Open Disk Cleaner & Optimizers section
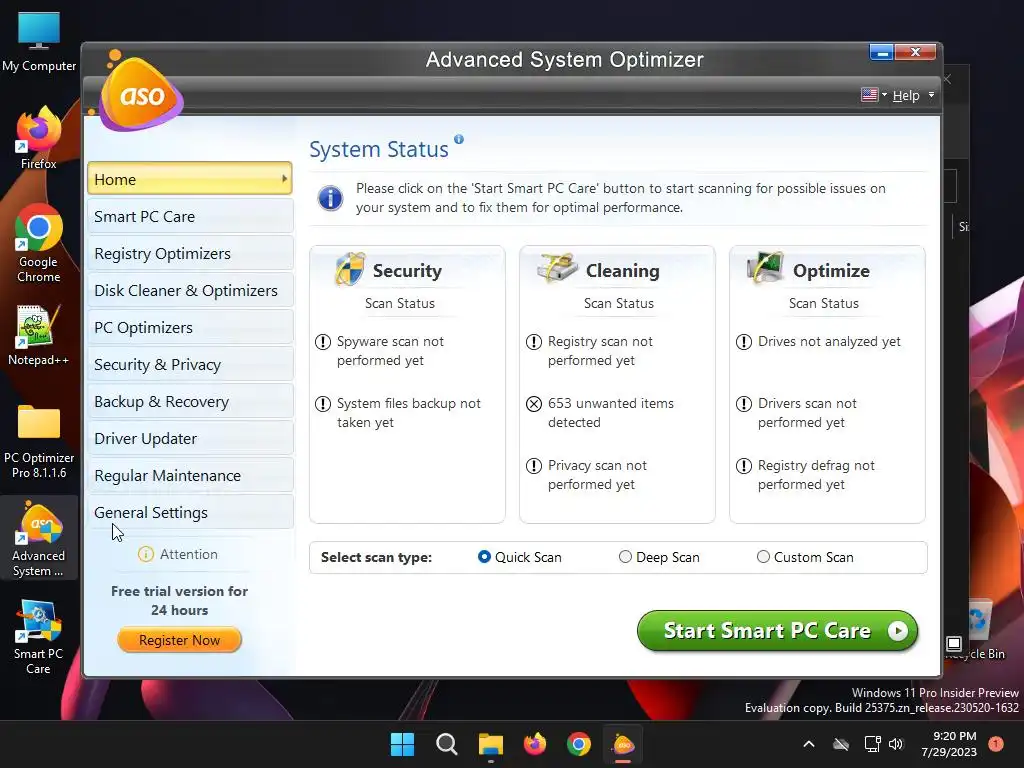This screenshot has width=1024, height=768. point(189,291)
